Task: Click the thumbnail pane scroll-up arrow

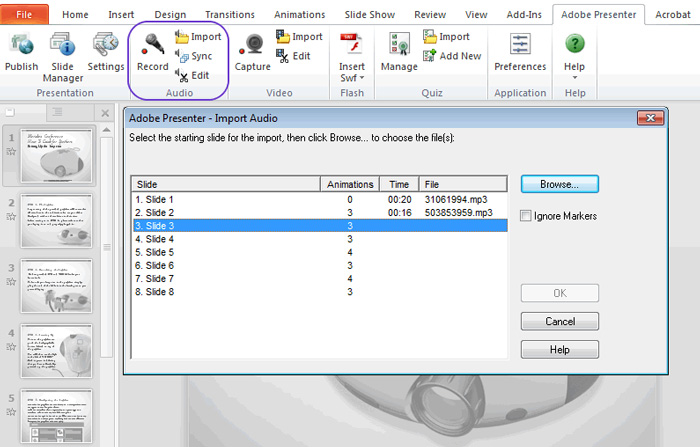Action: 106,130
